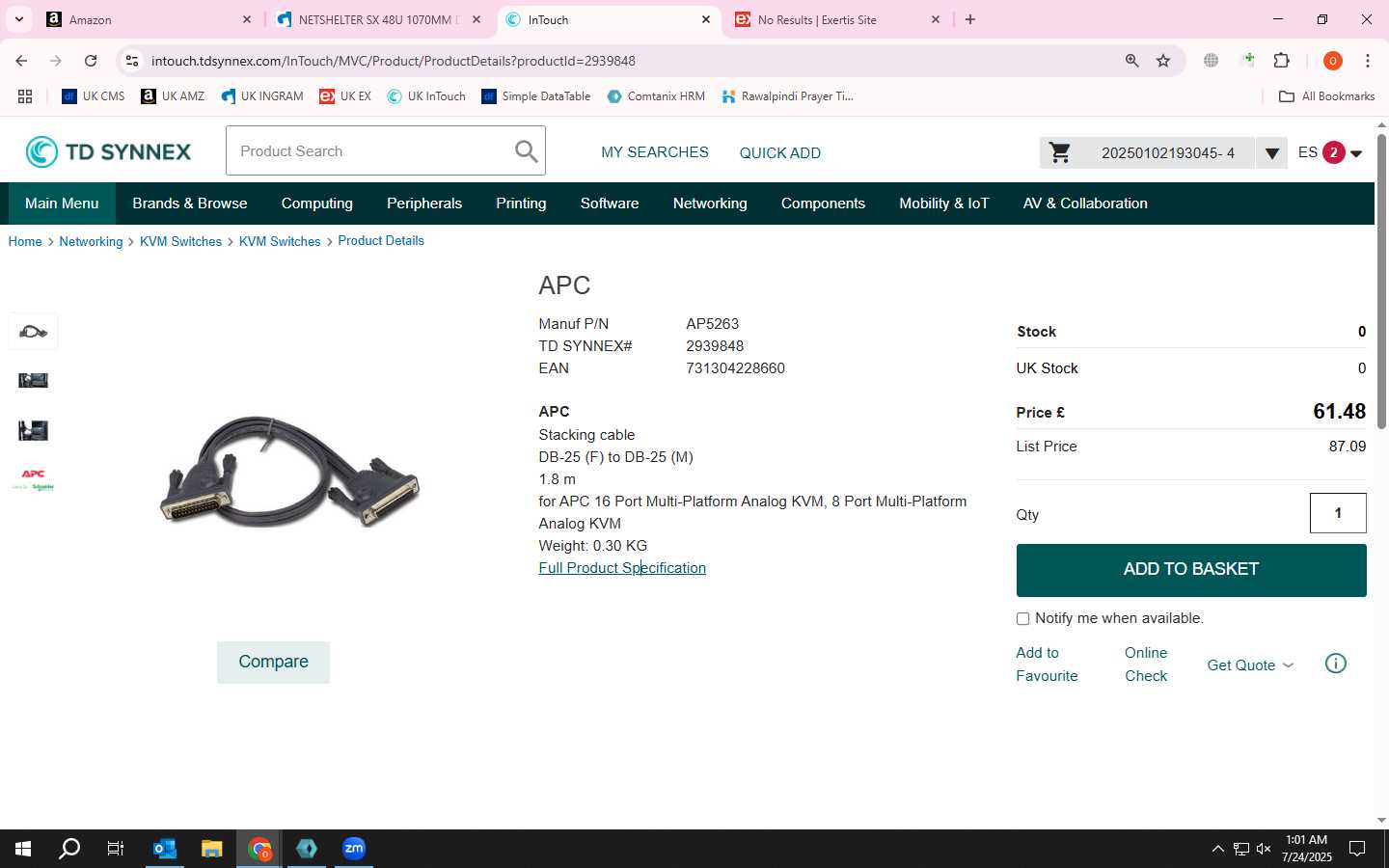The height and width of the screenshot is (868, 1389).
Task: Reload the page
Action: tap(91, 61)
